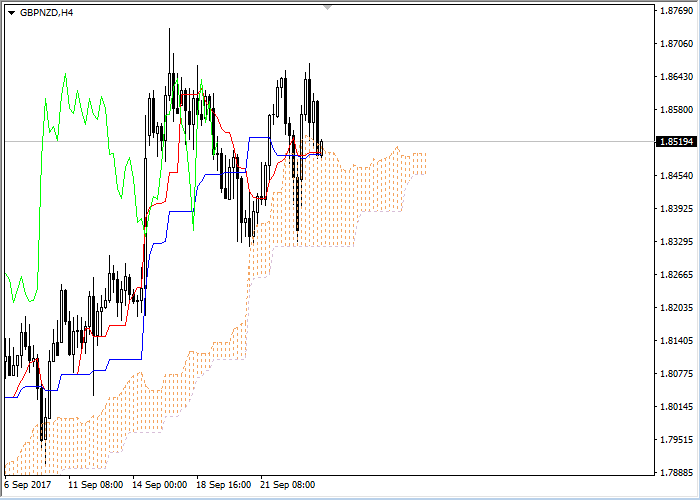Click price scale value 1.79515
The height and width of the screenshot is (500, 700).
click(676, 440)
